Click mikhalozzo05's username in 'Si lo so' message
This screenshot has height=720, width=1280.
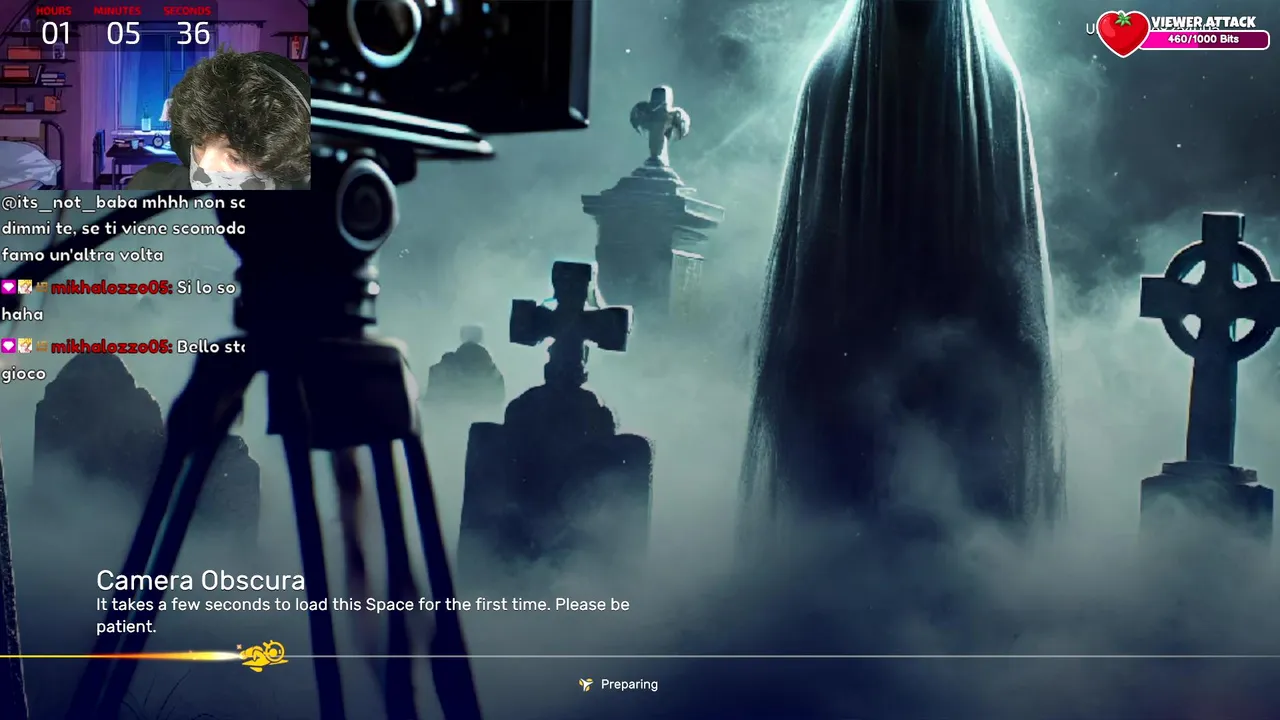(x=111, y=288)
